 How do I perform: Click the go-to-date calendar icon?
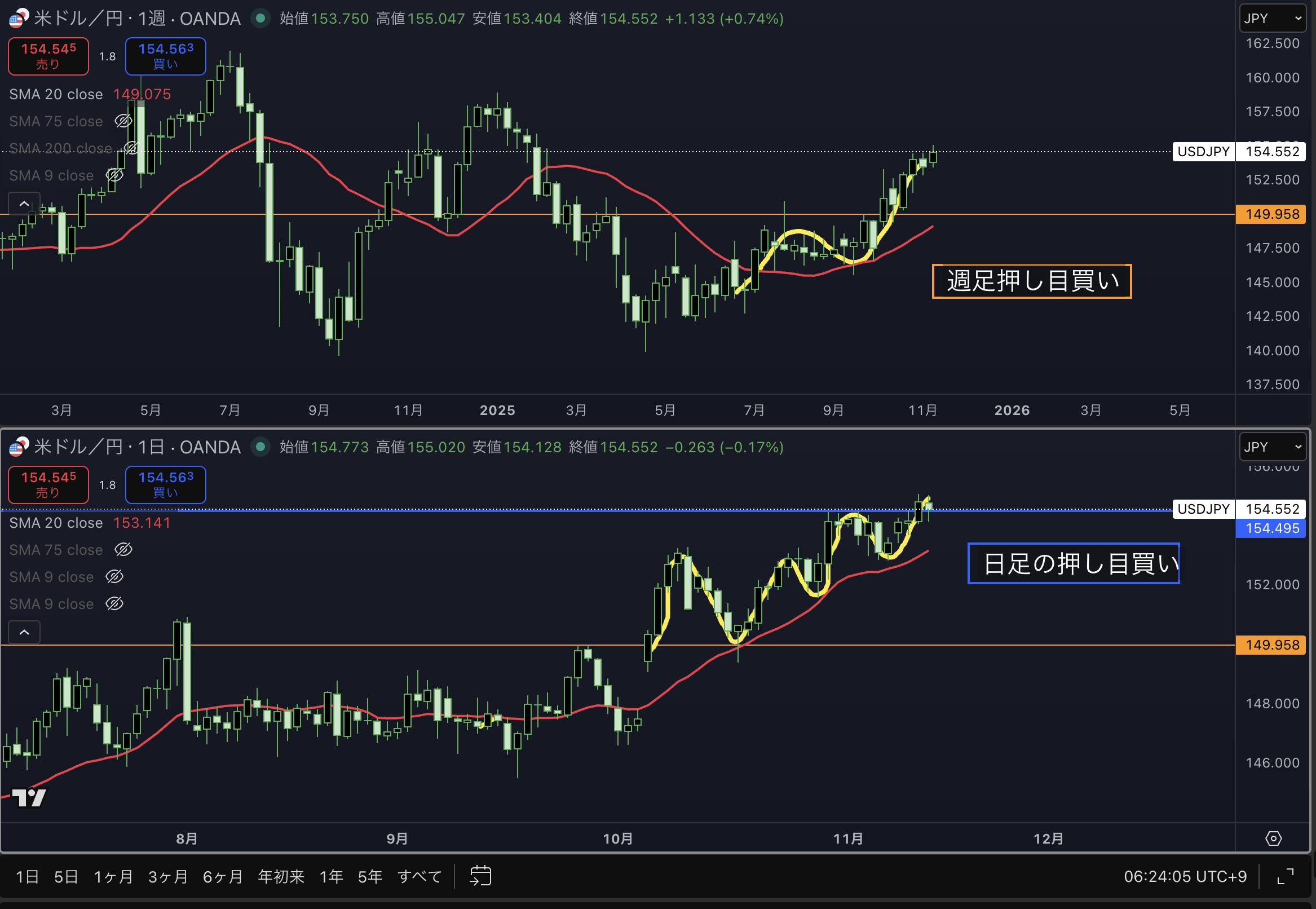click(x=480, y=876)
